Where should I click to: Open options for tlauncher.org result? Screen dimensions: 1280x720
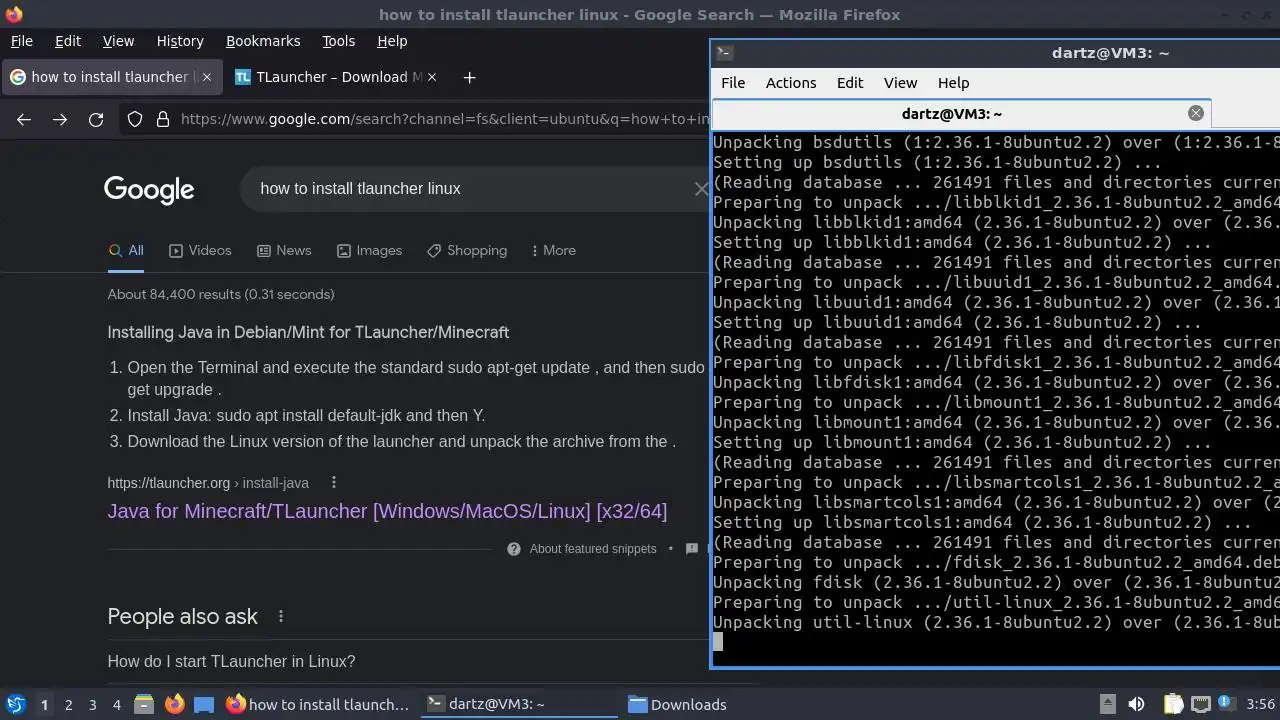click(x=334, y=483)
